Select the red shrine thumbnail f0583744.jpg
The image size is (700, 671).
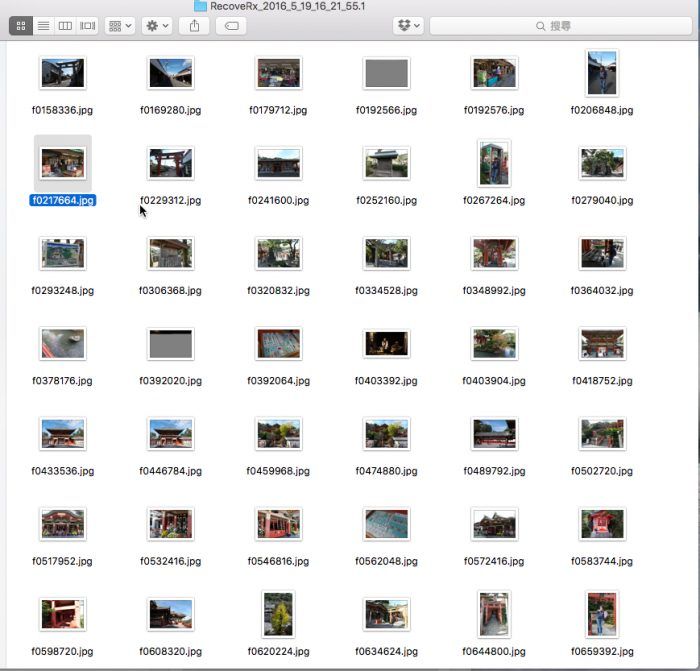602,524
